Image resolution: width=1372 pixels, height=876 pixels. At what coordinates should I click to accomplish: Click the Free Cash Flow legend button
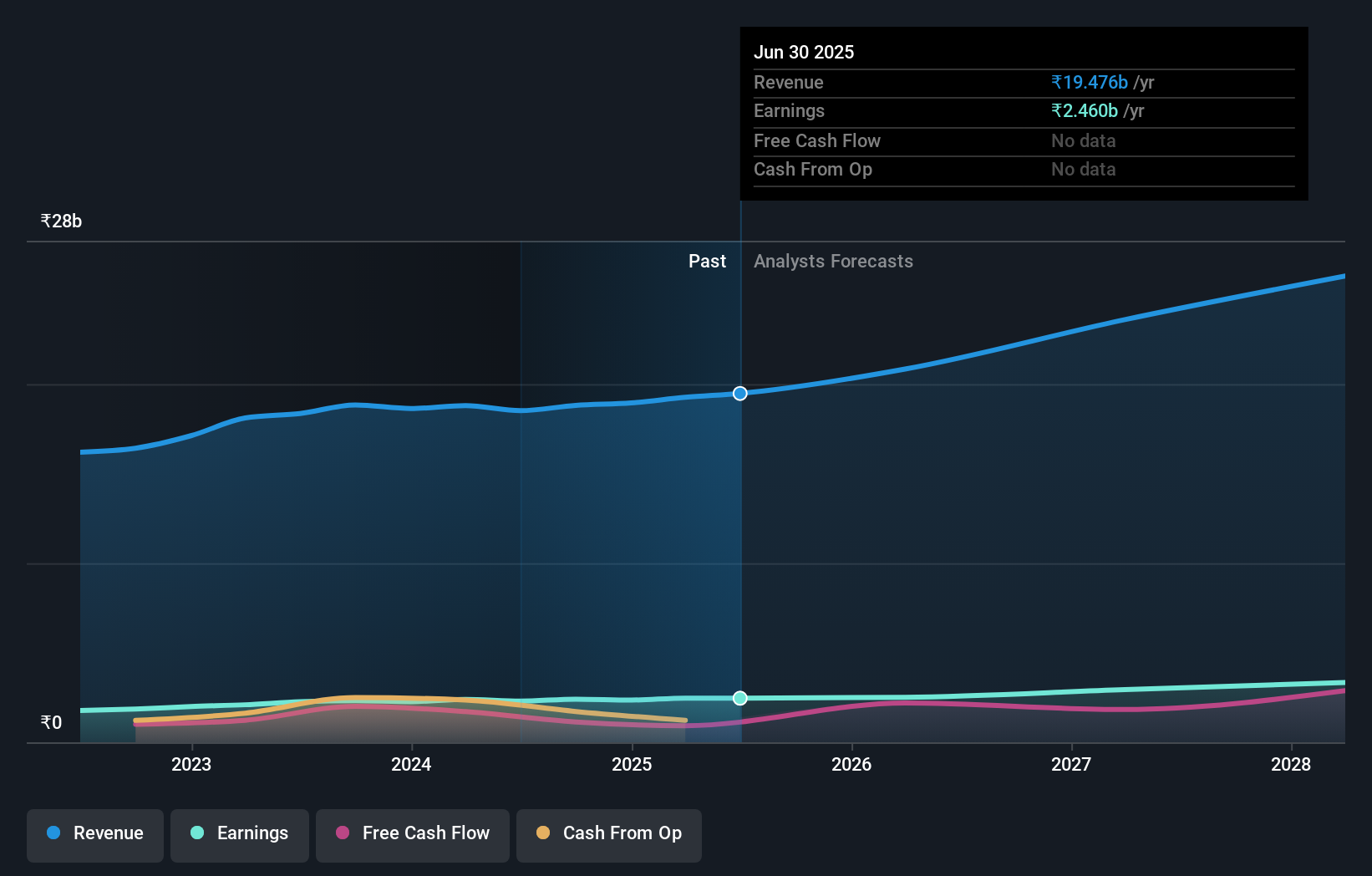click(x=412, y=835)
